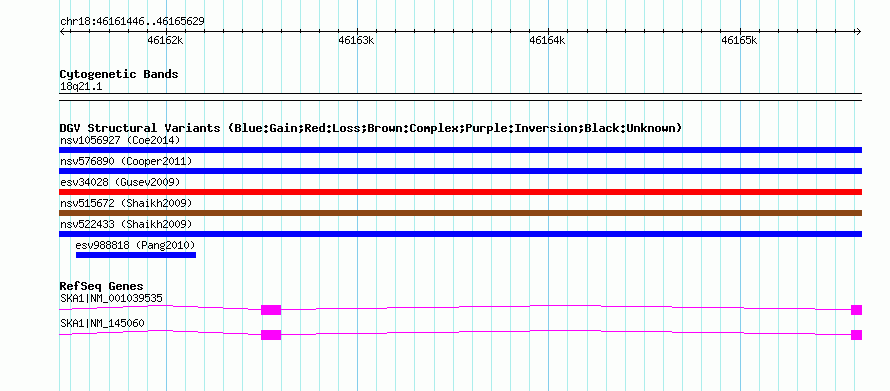Click the nsv515672 (Shaikh2009) label
The height and width of the screenshot is (391, 890).
pos(126,203)
